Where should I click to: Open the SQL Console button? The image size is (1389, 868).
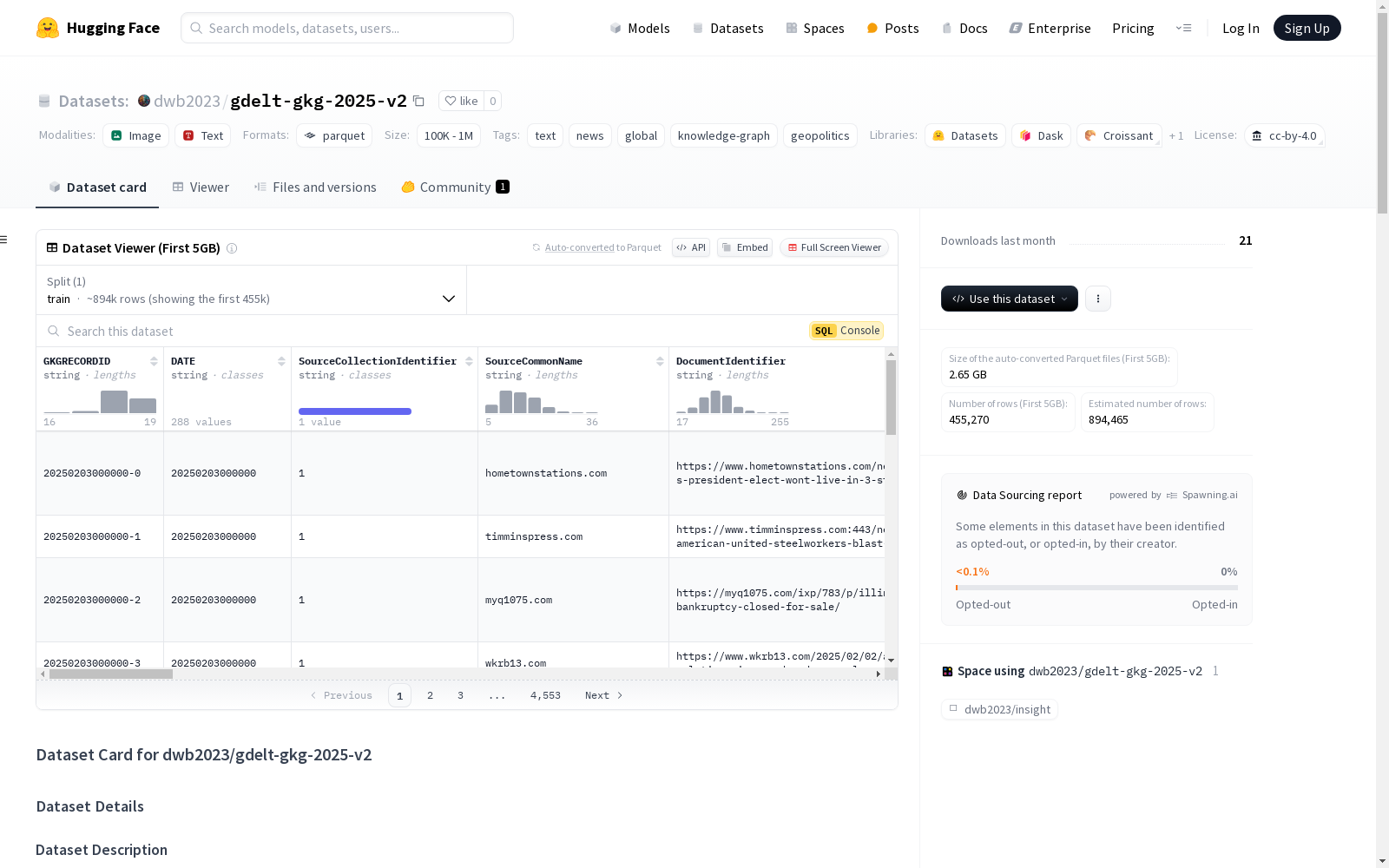[x=846, y=331]
